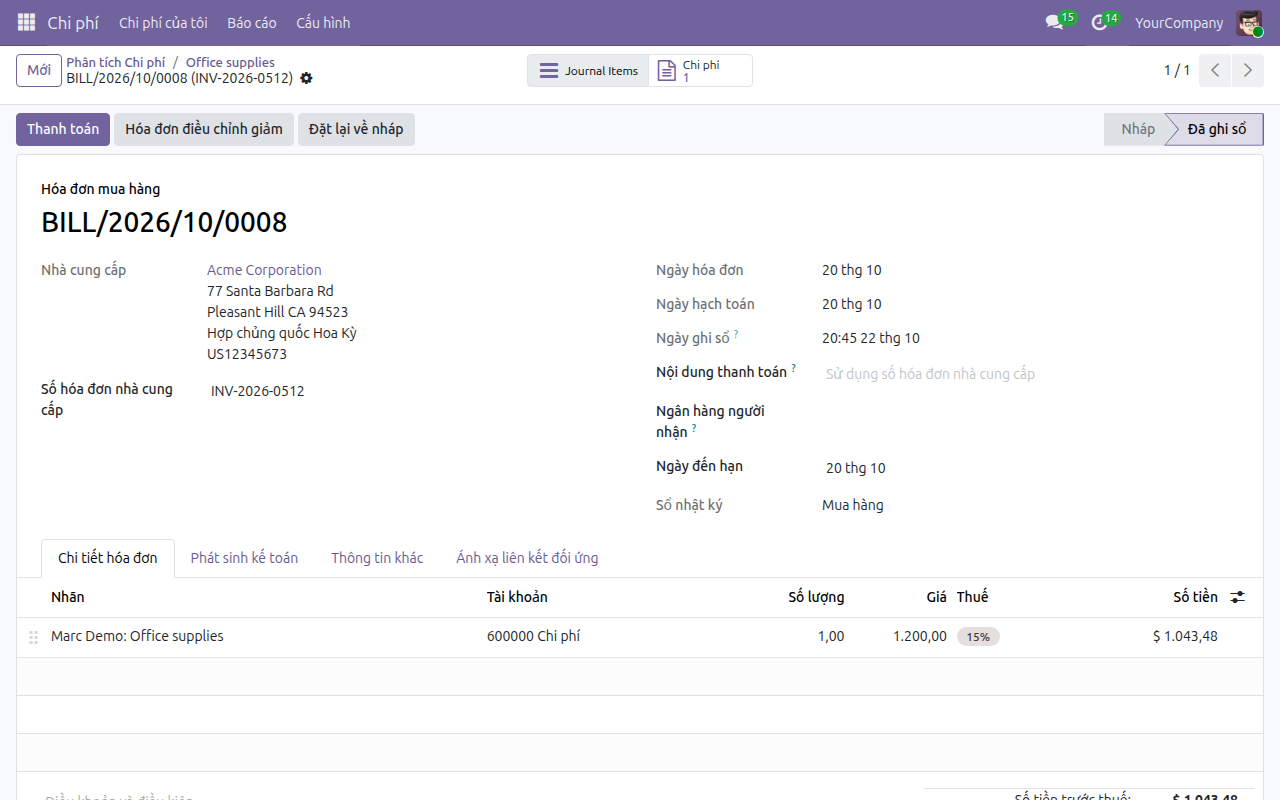The width and height of the screenshot is (1280, 800).
Task: Open the chat messages icon
Action: 1054,22
